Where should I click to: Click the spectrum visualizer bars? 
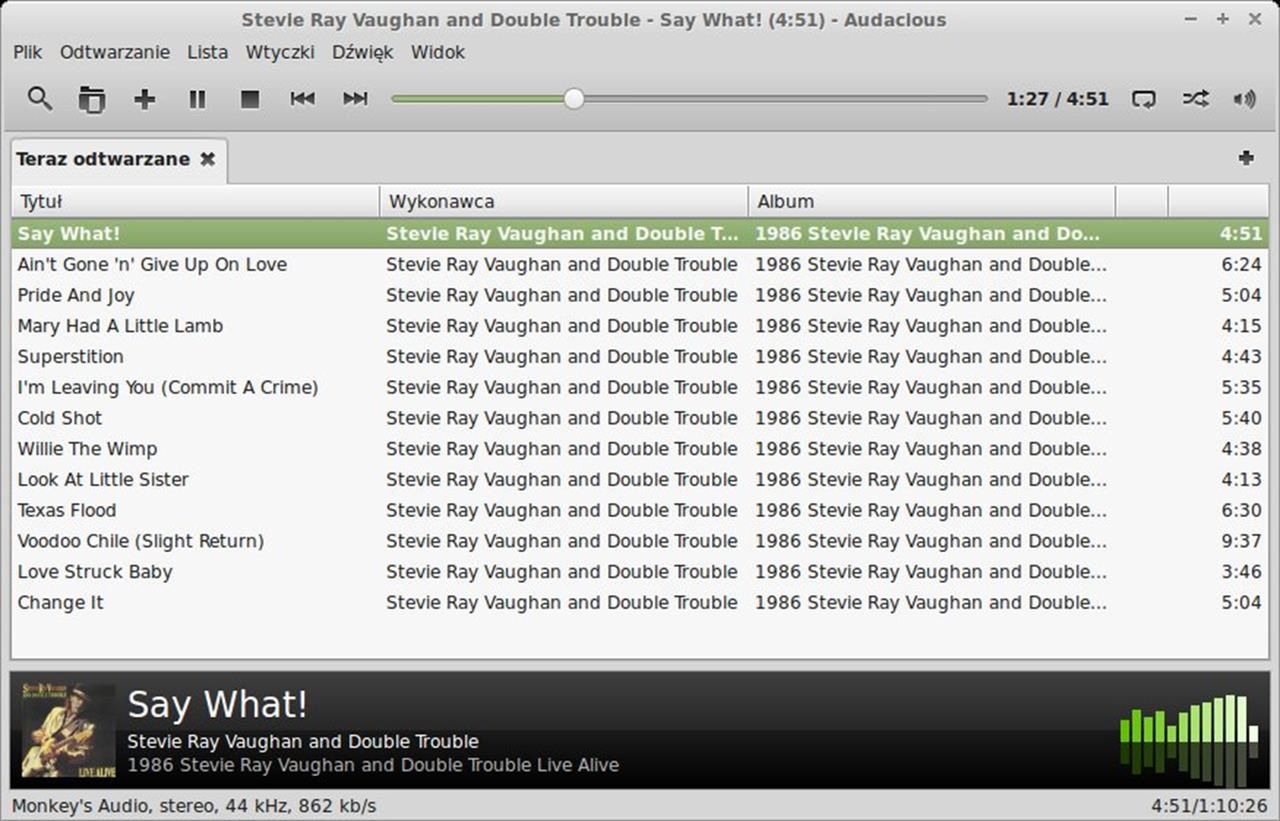click(x=1189, y=740)
